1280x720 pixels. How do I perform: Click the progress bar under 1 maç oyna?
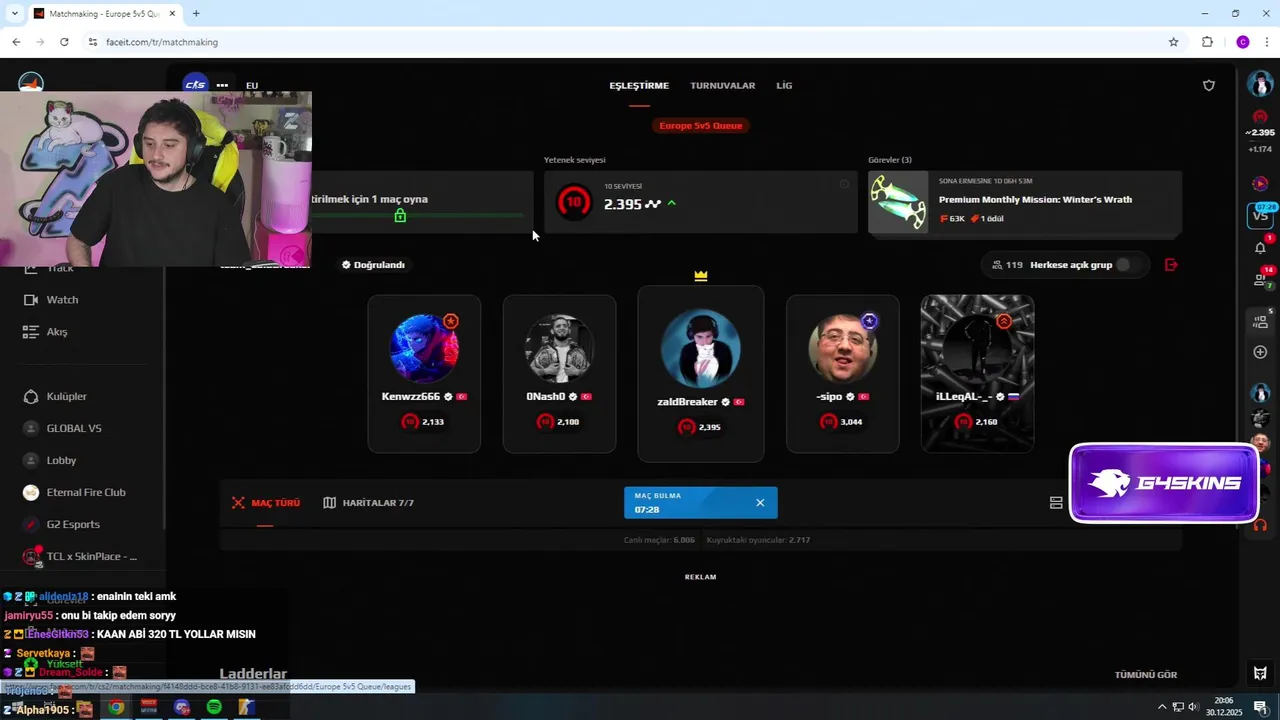pyautogui.click(x=420, y=215)
